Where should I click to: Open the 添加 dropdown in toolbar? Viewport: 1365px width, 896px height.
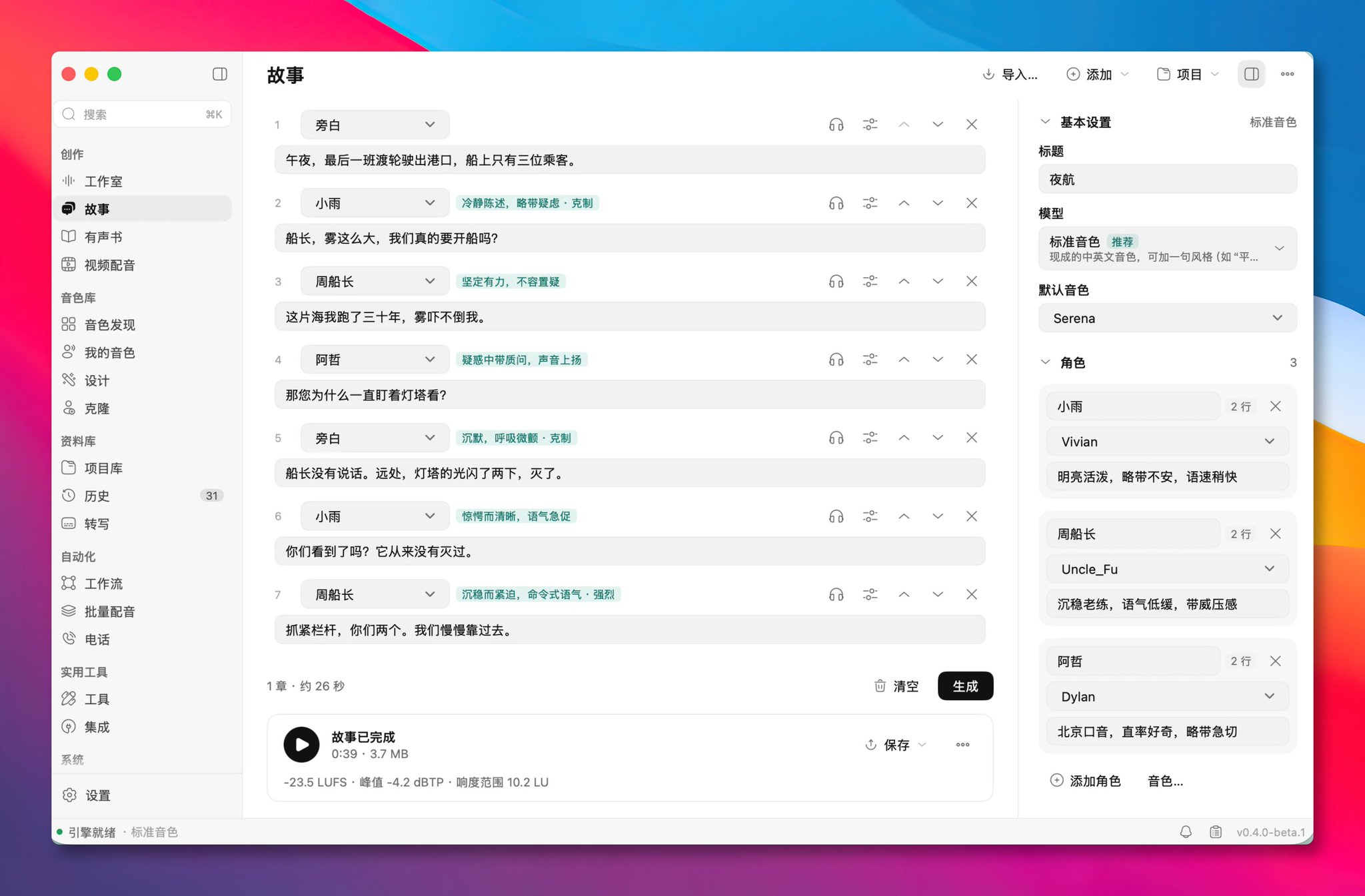click(x=1098, y=74)
